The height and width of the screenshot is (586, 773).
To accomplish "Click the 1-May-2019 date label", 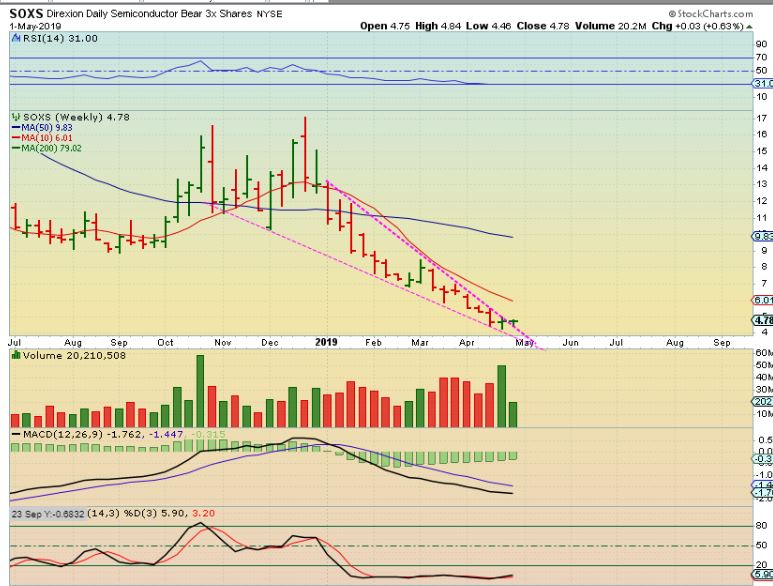I will click(x=35, y=26).
